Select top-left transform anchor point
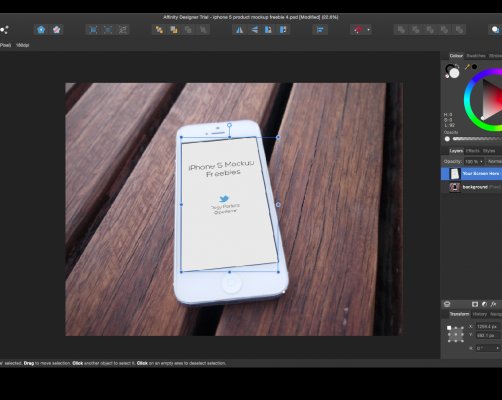 click(449, 328)
